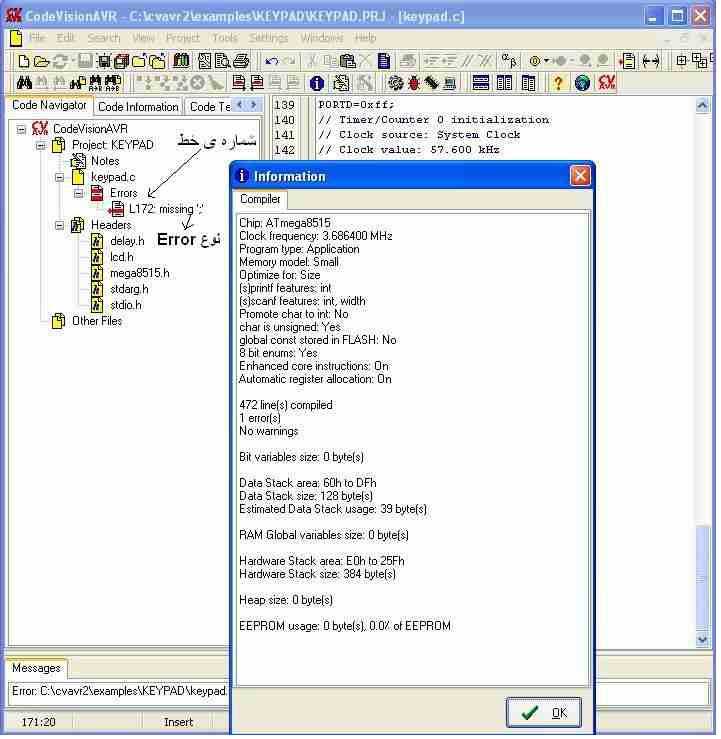Image resolution: width=721 pixels, height=739 pixels.
Task: Switch to the Code Information tab
Action: click(x=138, y=107)
